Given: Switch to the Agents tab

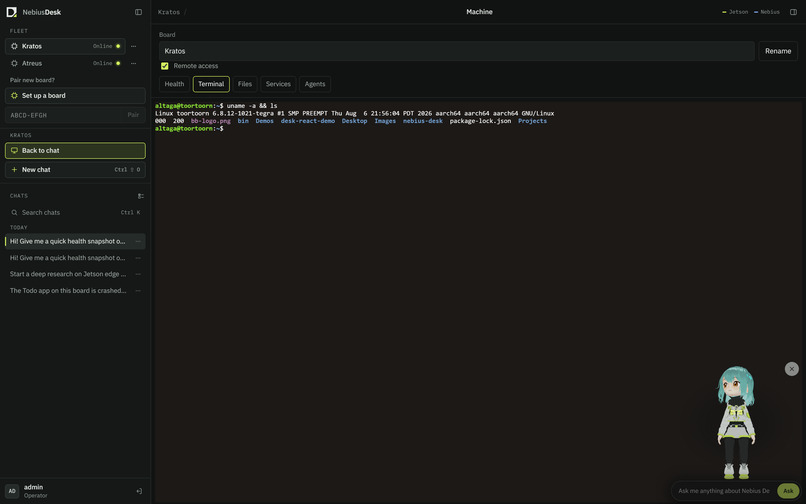Looking at the screenshot, I should [x=315, y=84].
